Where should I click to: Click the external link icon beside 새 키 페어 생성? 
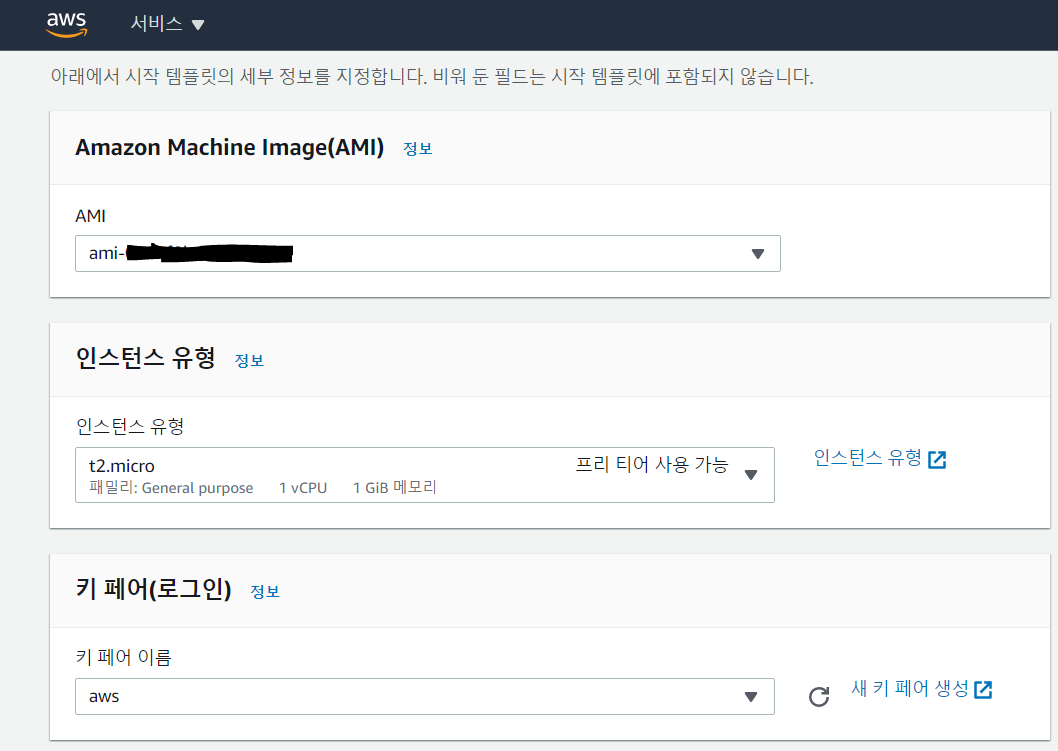pyautogui.click(x=984, y=689)
